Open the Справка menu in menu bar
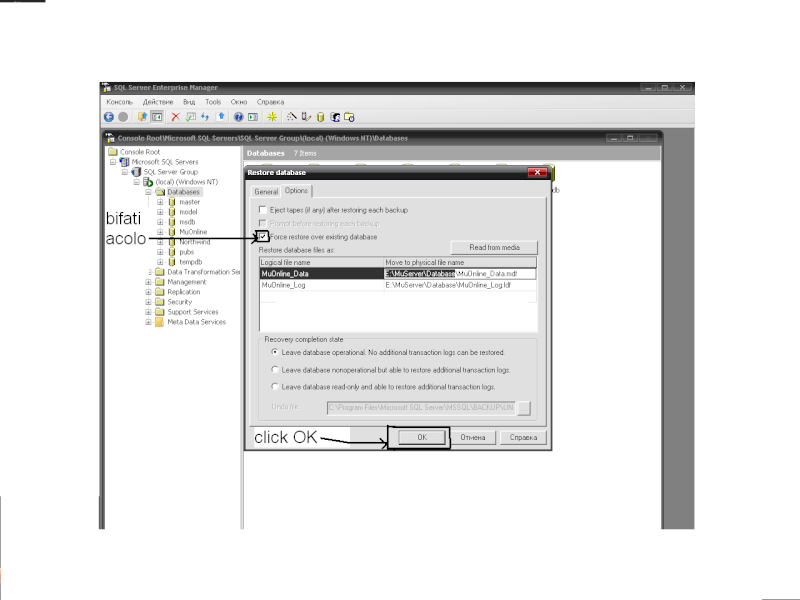Viewport: 800px width, 600px height. pos(270,102)
